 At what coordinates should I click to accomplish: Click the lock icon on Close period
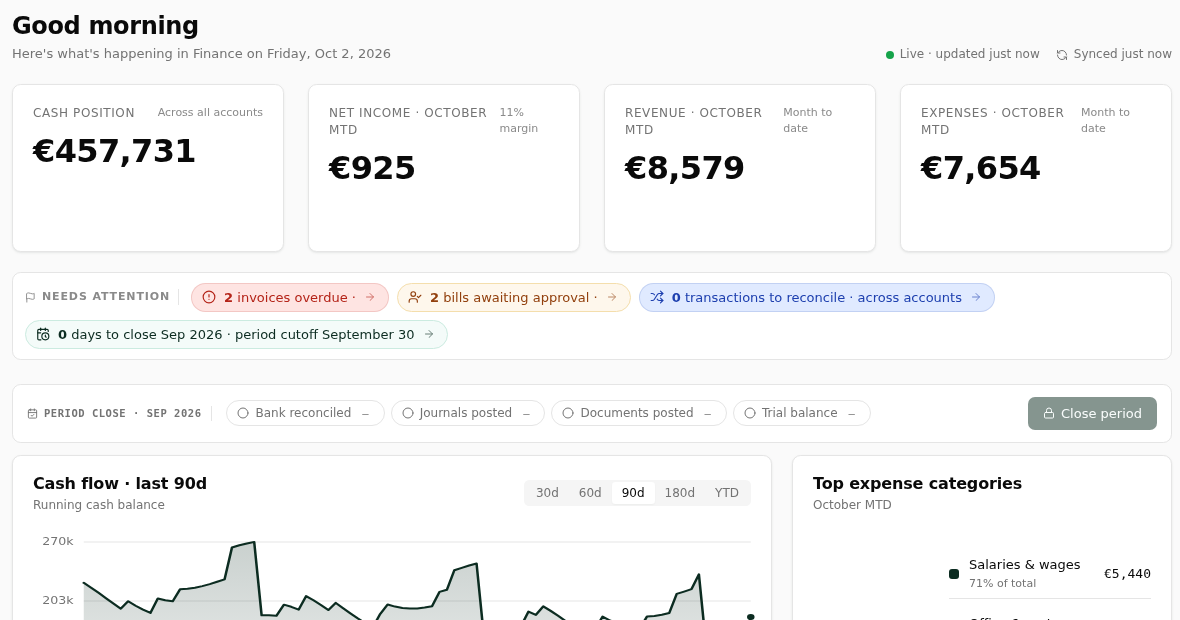pos(1048,413)
